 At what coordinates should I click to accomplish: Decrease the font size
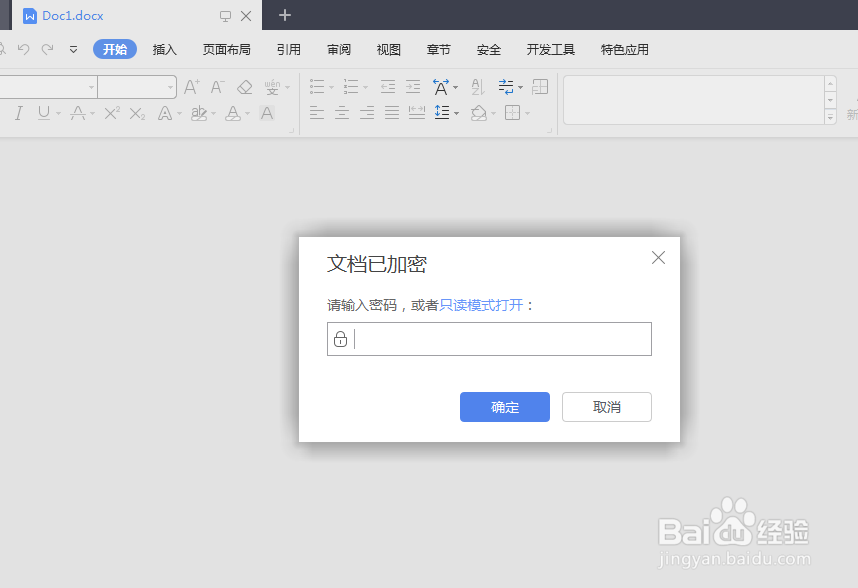tap(216, 87)
